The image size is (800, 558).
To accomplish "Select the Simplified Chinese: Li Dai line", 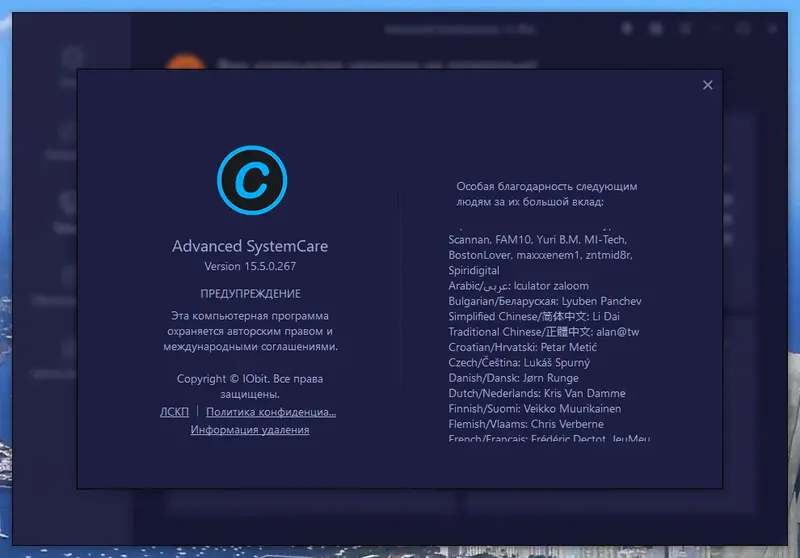I will [x=534, y=316].
